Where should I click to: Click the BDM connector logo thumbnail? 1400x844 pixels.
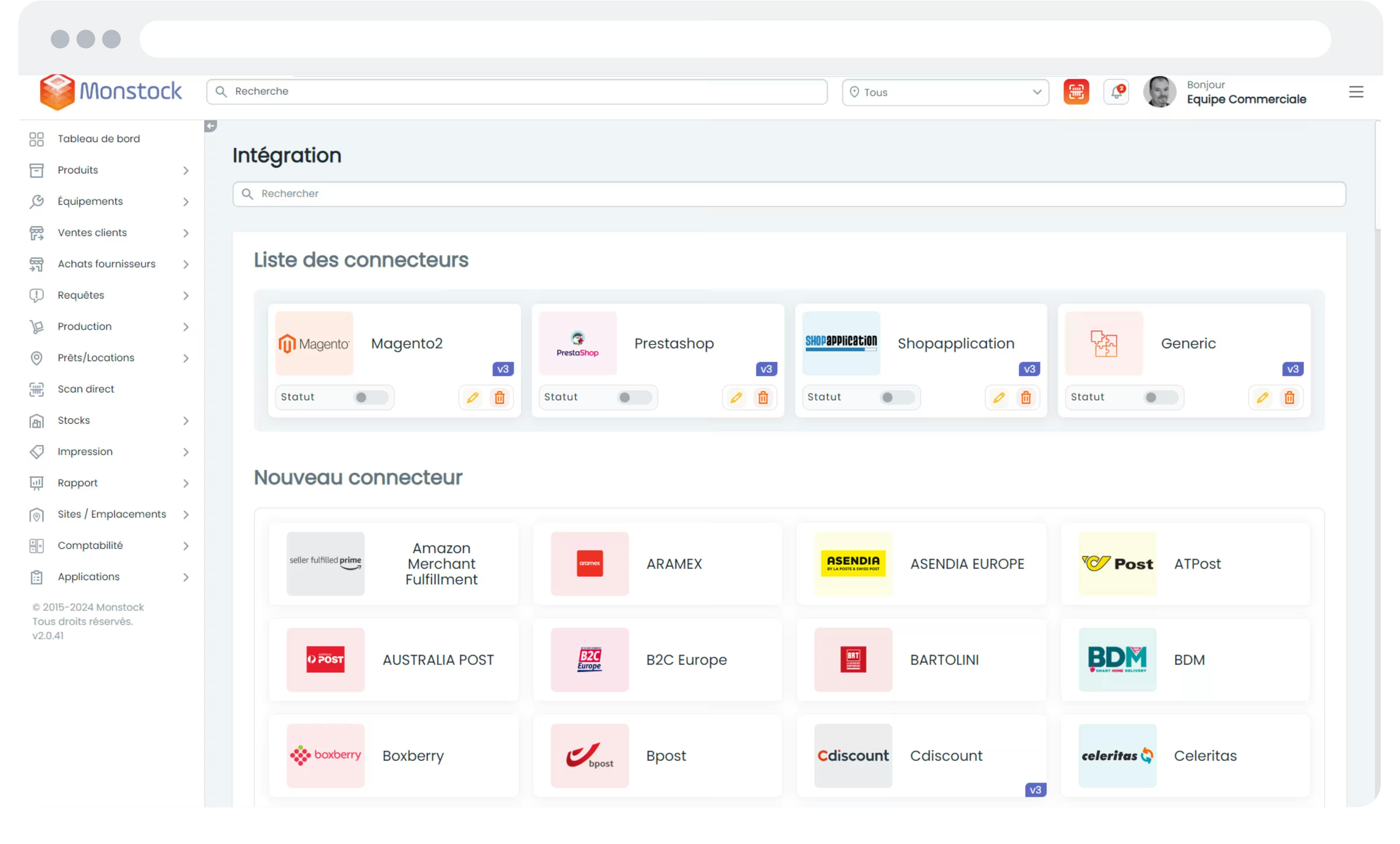1117,660
